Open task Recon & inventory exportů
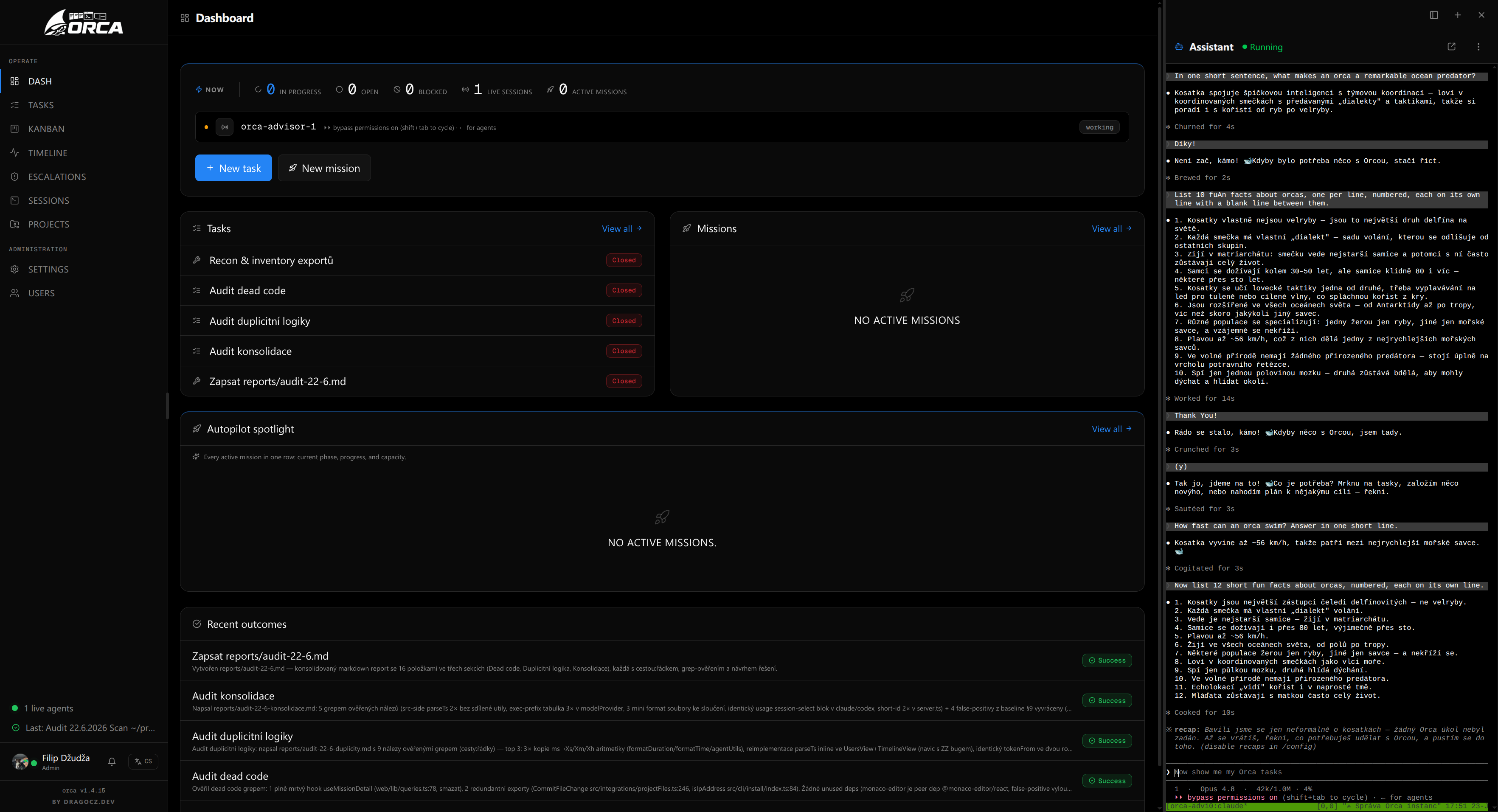 pos(418,261)
